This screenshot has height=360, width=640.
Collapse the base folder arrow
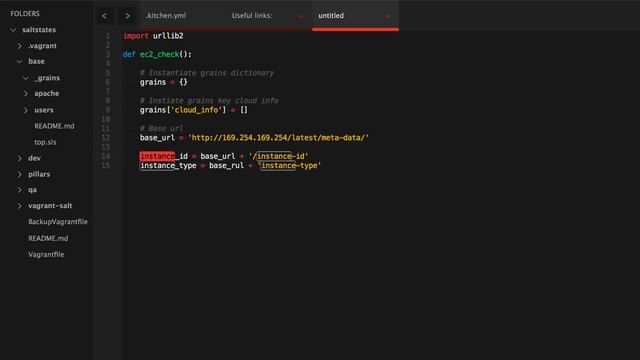[x=20, y=62]
